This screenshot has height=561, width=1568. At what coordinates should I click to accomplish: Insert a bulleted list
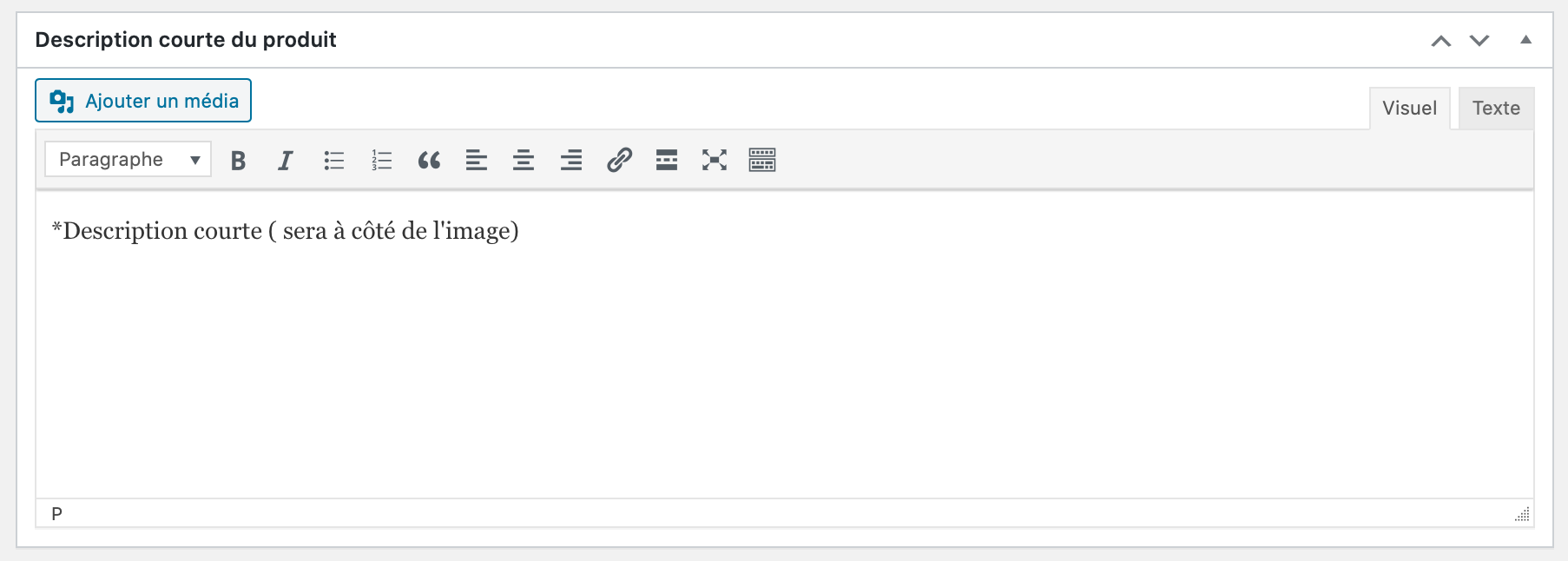point(334,160)
